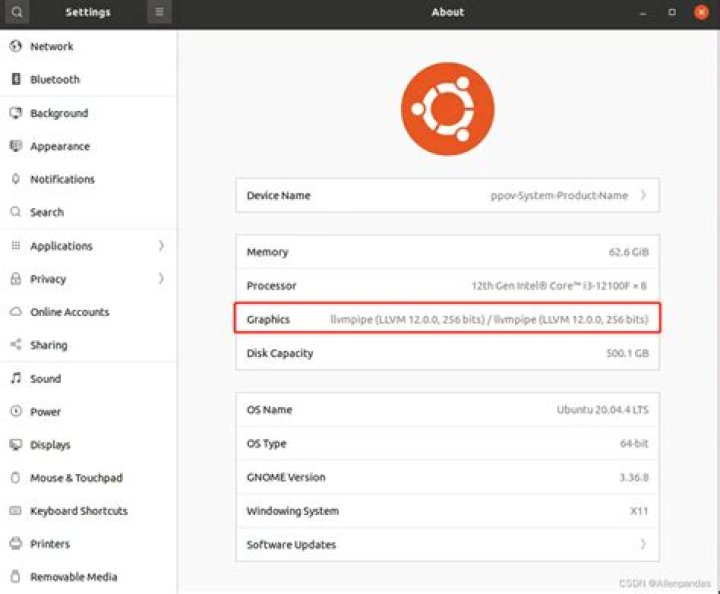720x594 pixels.
Task: Click the Sharing icon in sidebar
Action: [16, 344]
